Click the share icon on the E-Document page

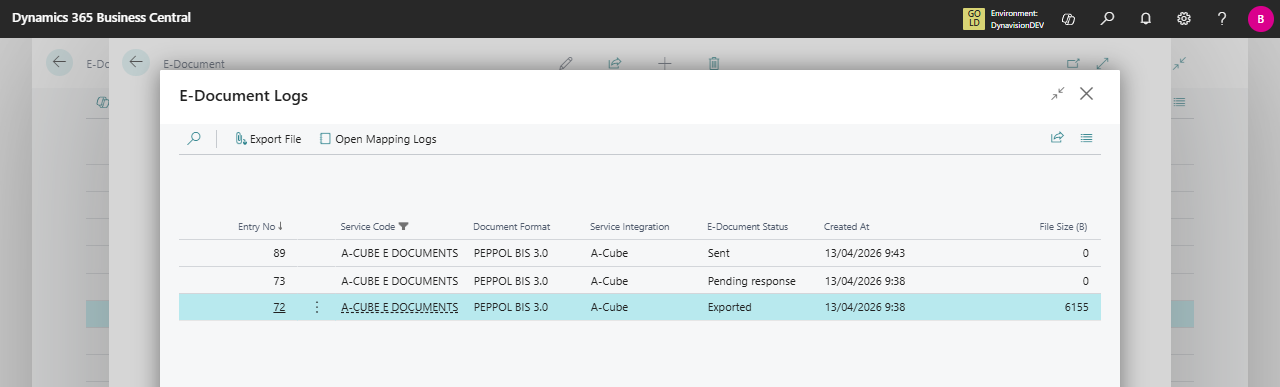pyautogui.click(x=615, y=63)
